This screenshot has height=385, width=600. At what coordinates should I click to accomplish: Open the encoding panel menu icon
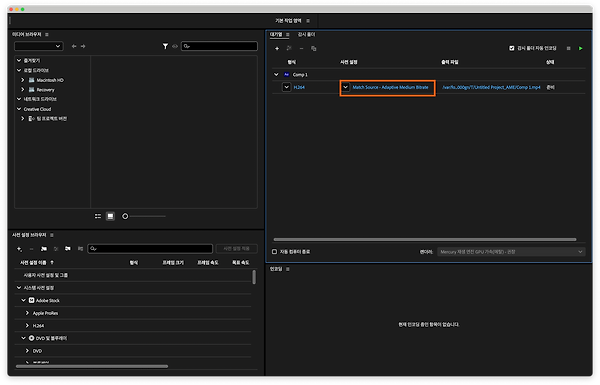point(288,269)
